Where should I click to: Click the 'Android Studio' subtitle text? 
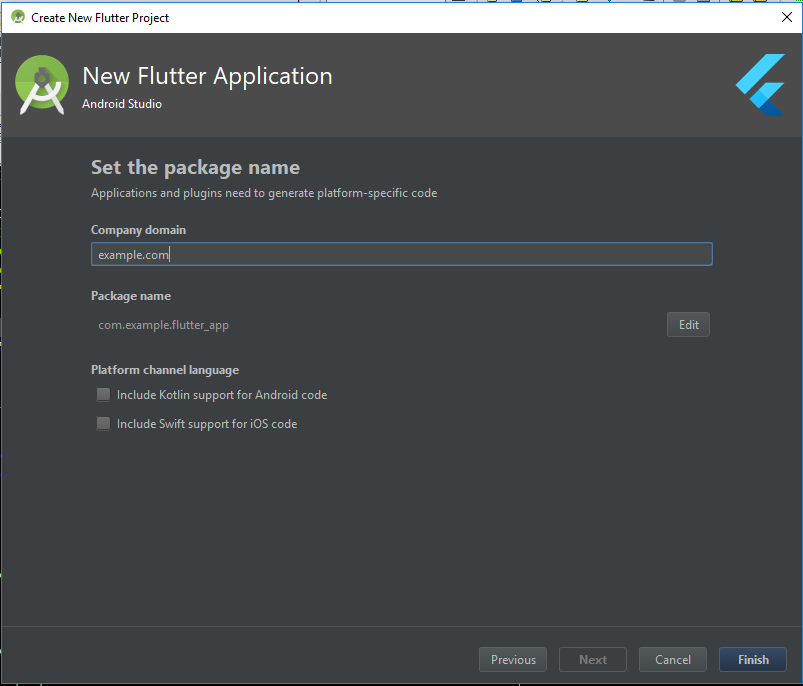pyautogui.click(x=122, y=104)
